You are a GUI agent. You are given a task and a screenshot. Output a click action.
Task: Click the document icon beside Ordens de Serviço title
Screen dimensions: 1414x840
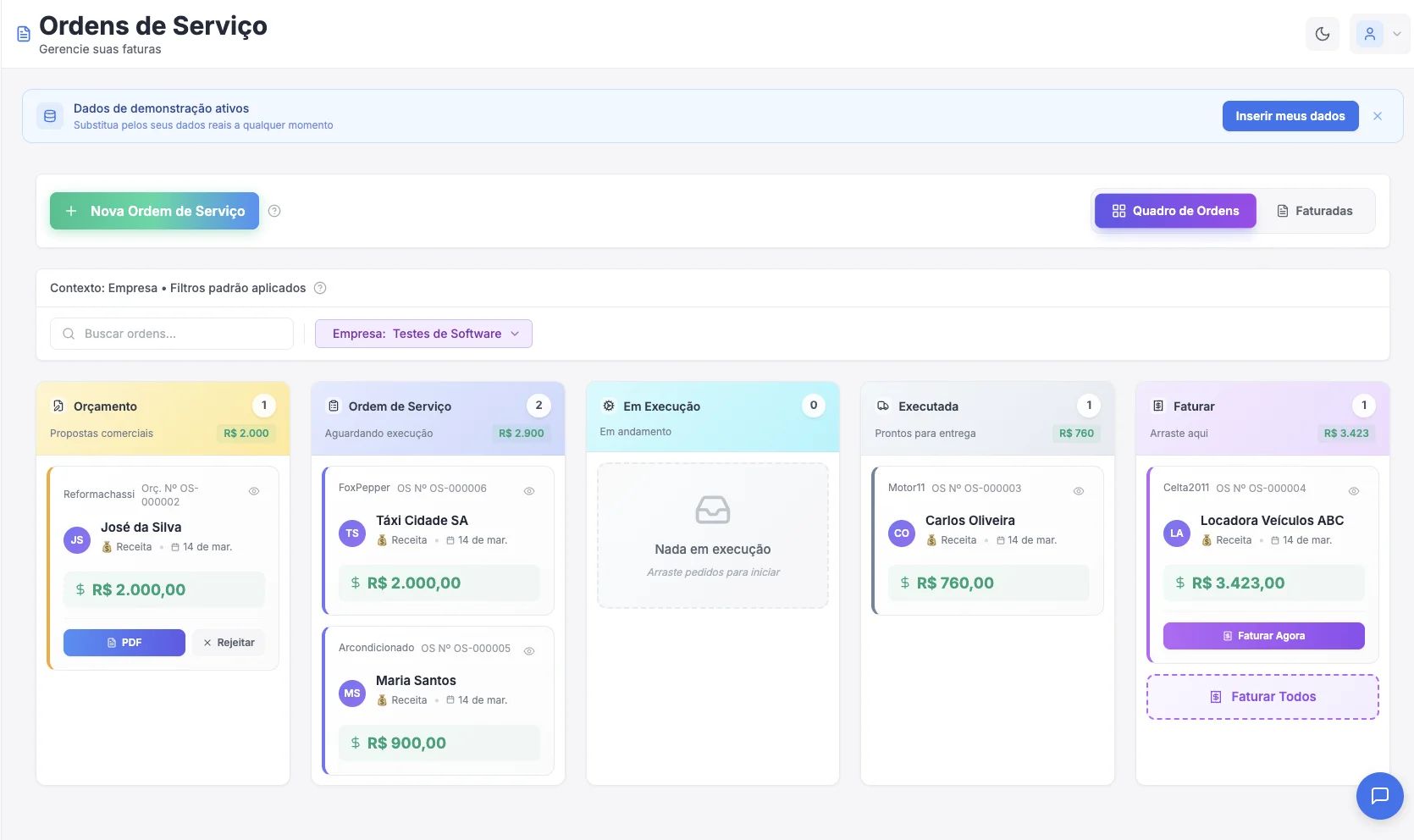tap(24, 34)
